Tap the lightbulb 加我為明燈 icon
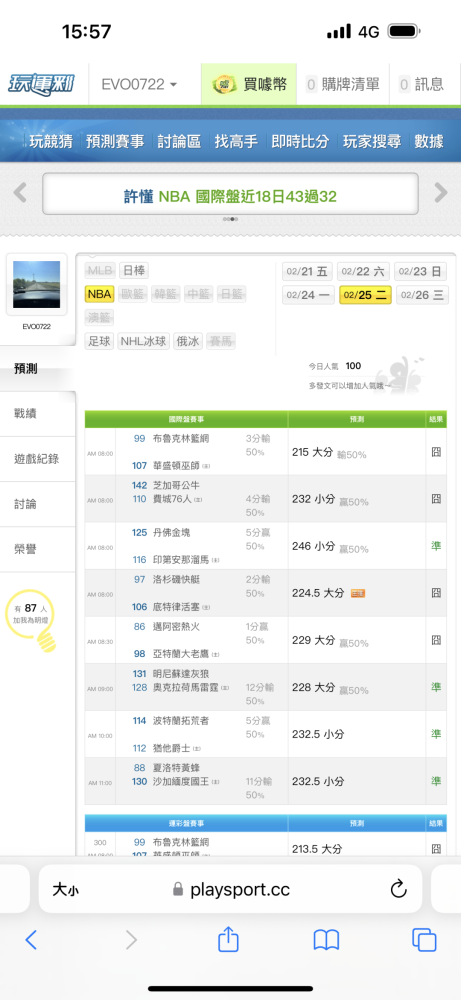Screen dimensions: 461x1000 (x=33, y=621)
